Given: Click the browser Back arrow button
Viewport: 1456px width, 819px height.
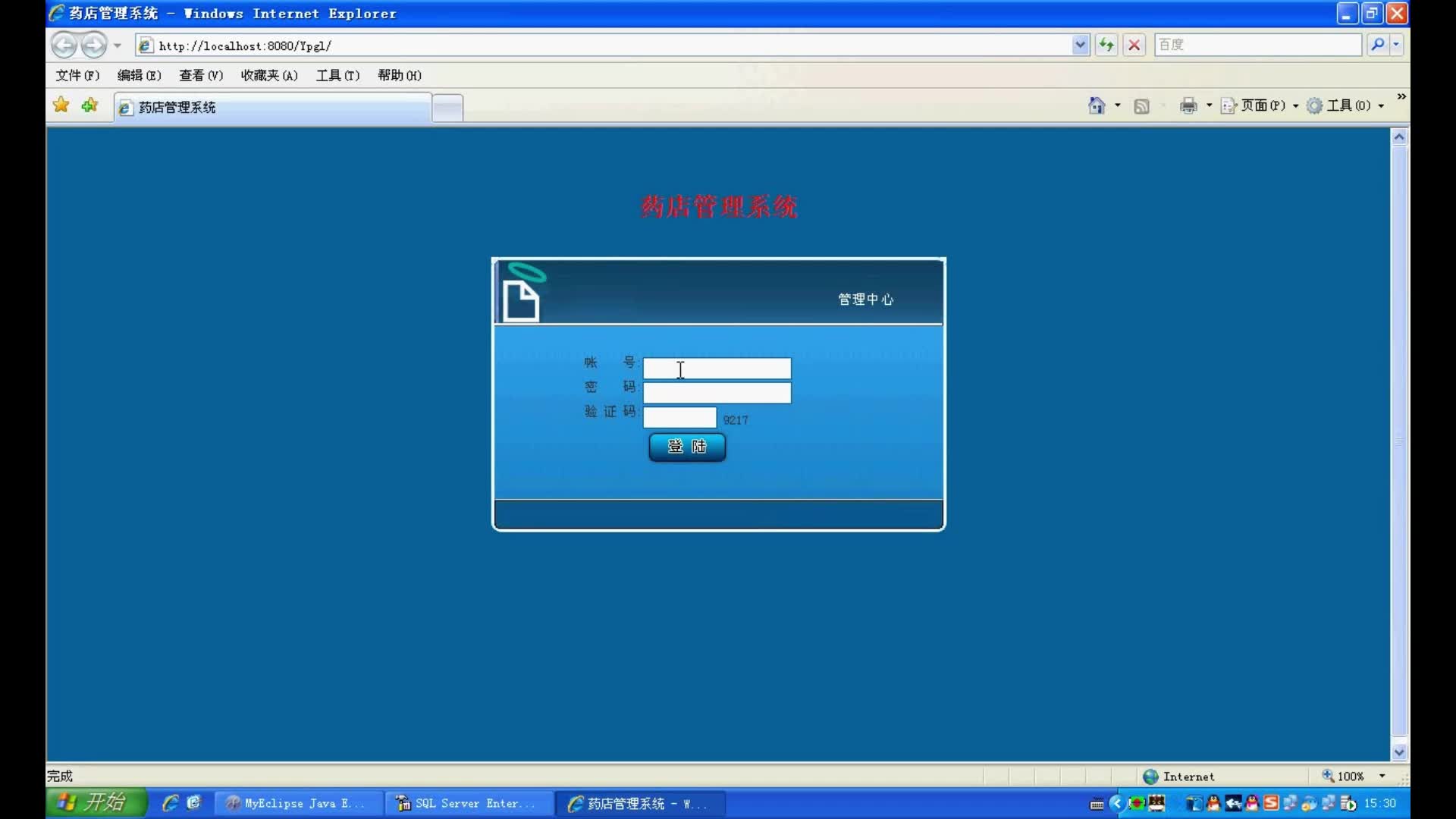Looking at the screenshot, I should coord(64,45).
